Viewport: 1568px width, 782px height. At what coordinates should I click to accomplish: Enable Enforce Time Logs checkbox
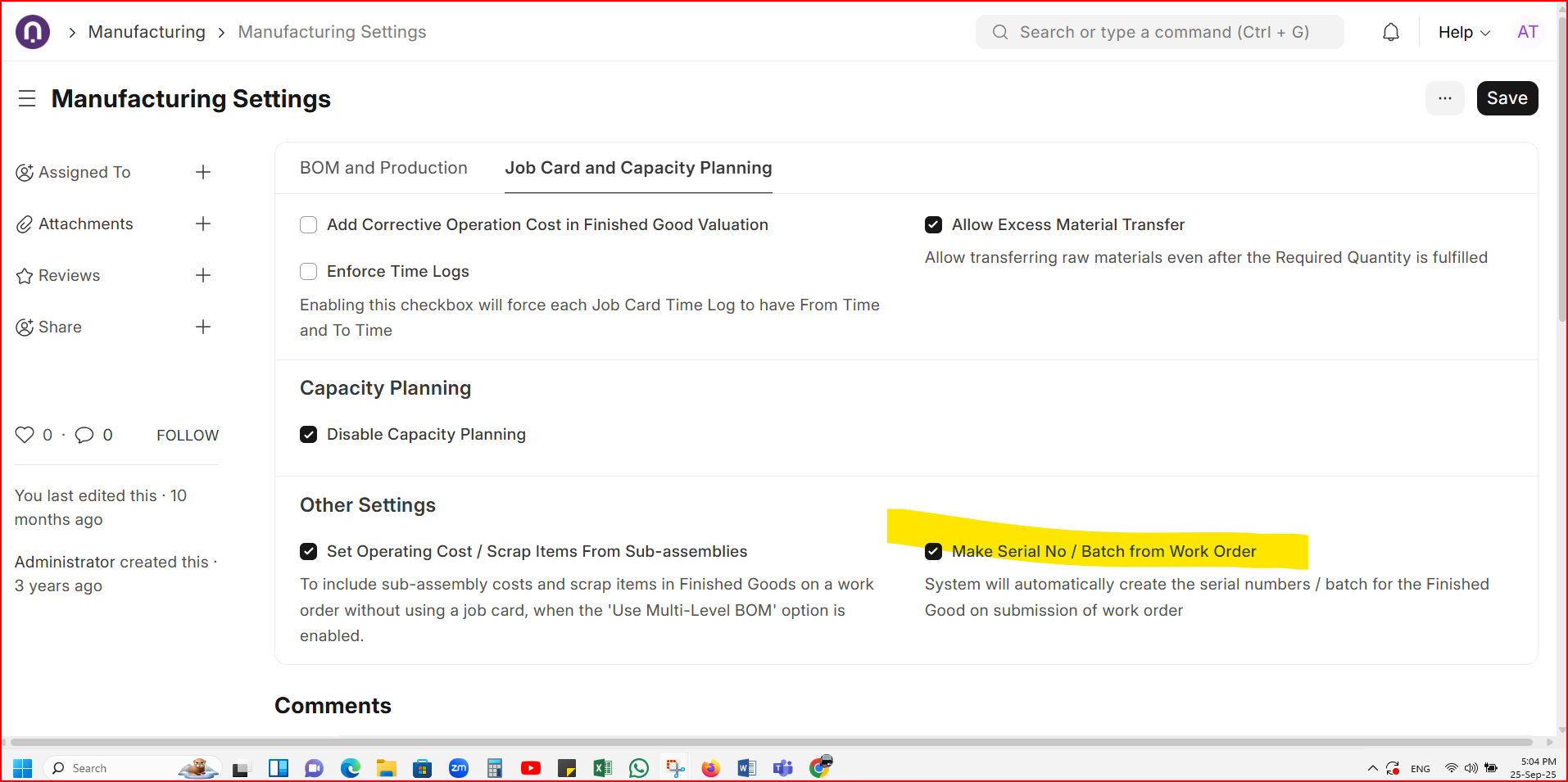click(x=308, y=271)
